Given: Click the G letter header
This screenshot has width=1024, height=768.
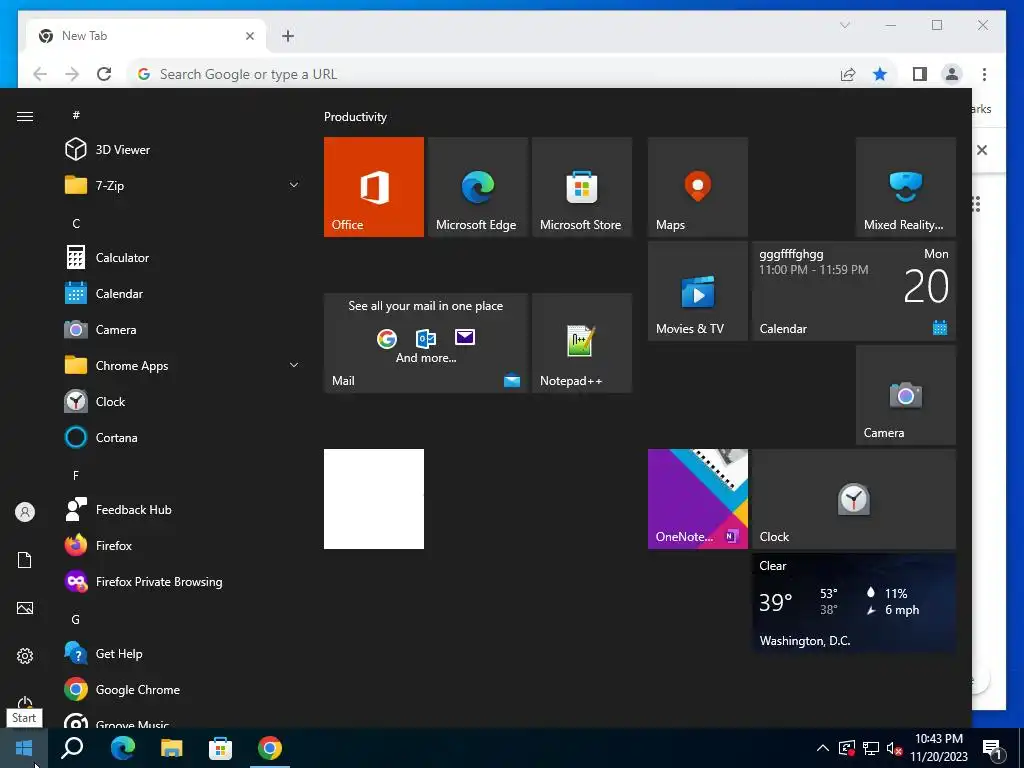Looking at the screenshot, I should click(76, 619).
